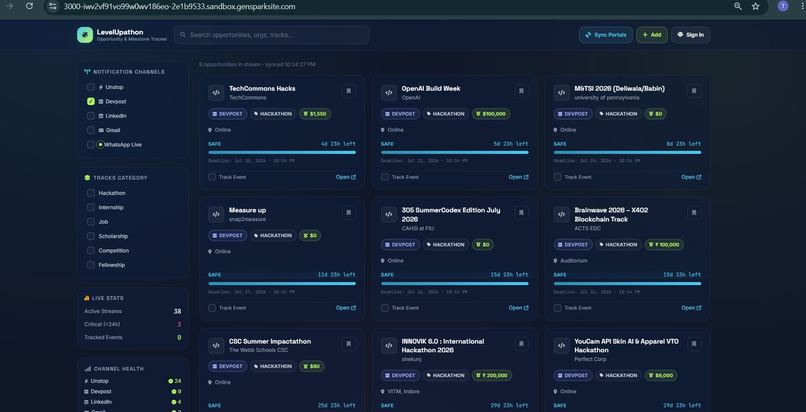This screenshot has width=806, height=412.
Task: Bookmark this page with the star icon
Action: pos(756,6)
